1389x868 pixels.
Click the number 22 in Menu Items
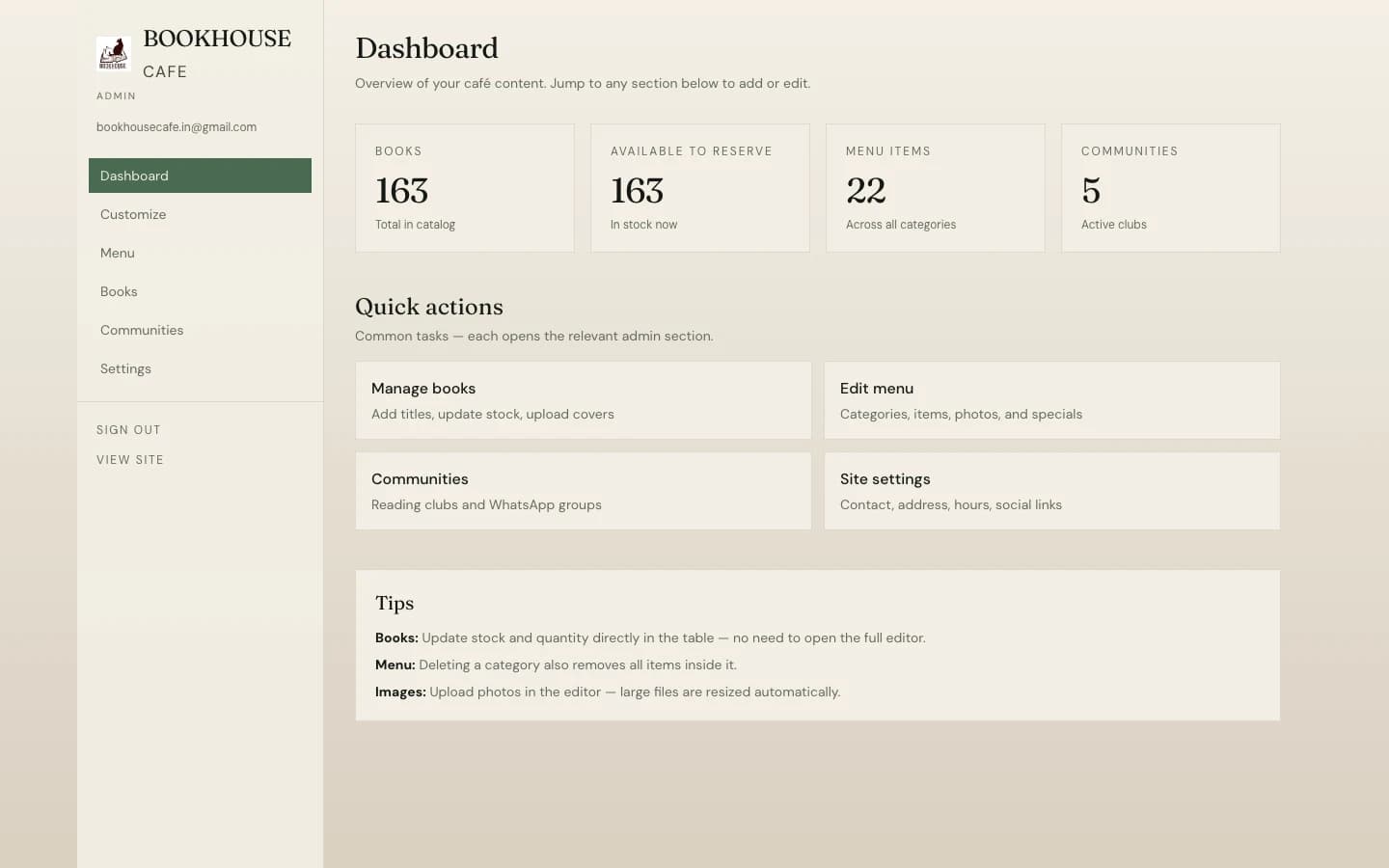(x=865, y=191)
